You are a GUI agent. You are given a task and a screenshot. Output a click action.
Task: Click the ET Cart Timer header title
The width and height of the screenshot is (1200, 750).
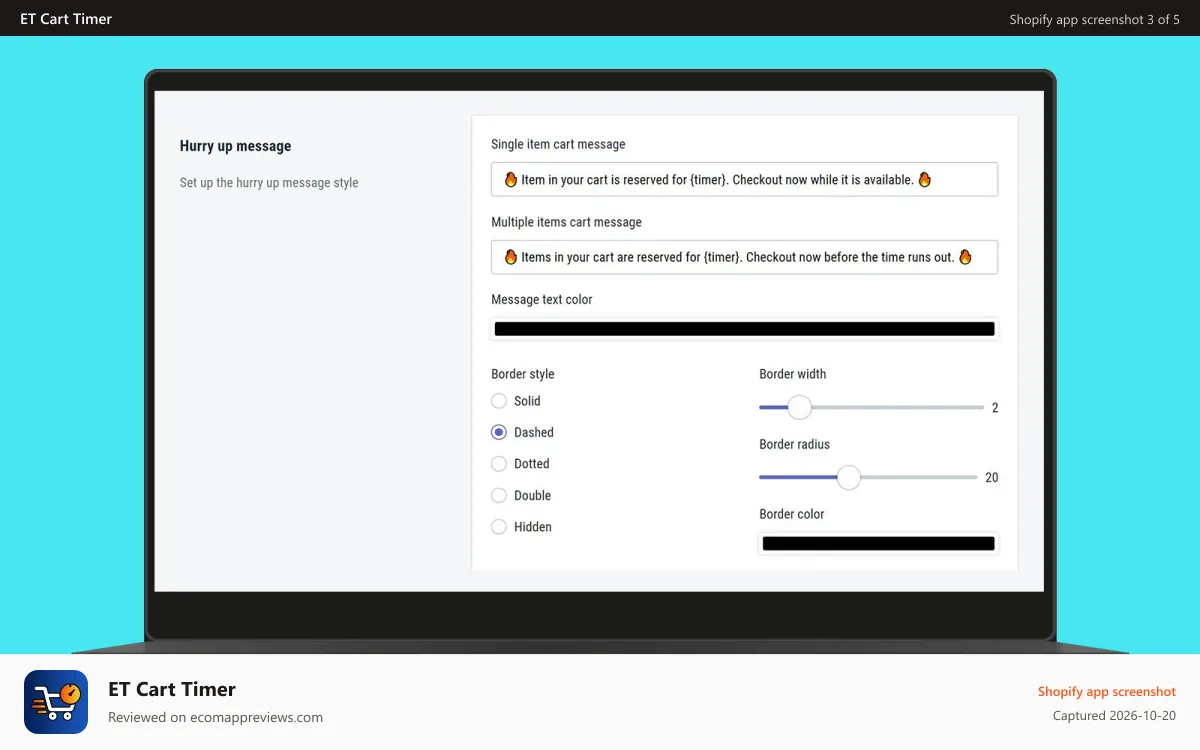(x=66, y=19)
